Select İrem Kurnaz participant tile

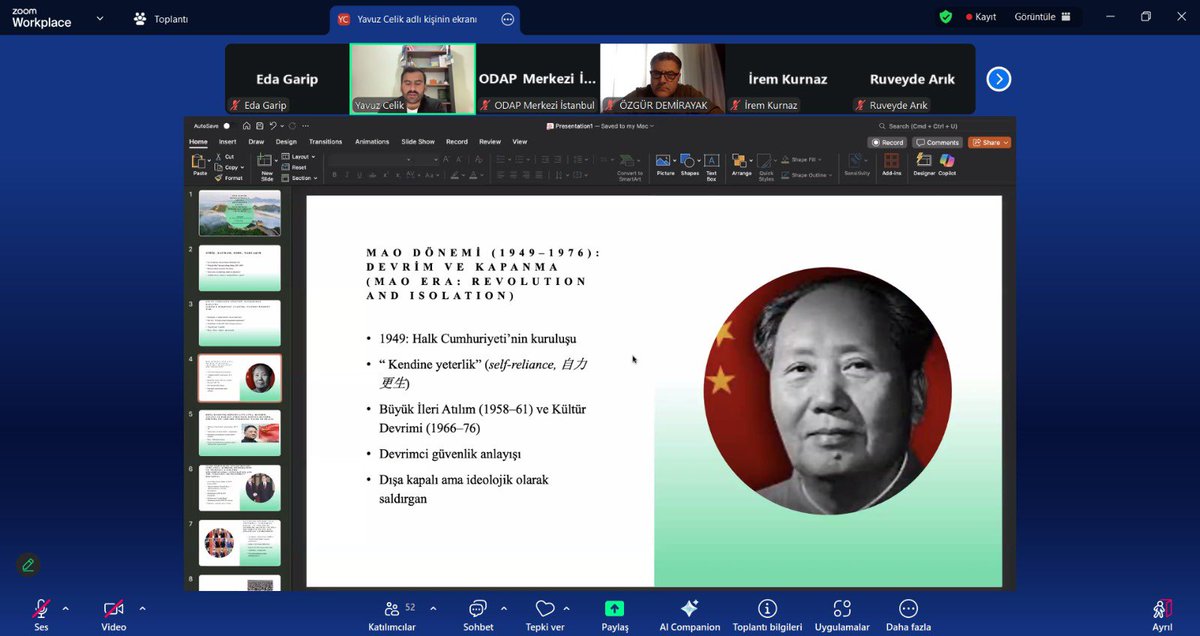click(787, 79)
